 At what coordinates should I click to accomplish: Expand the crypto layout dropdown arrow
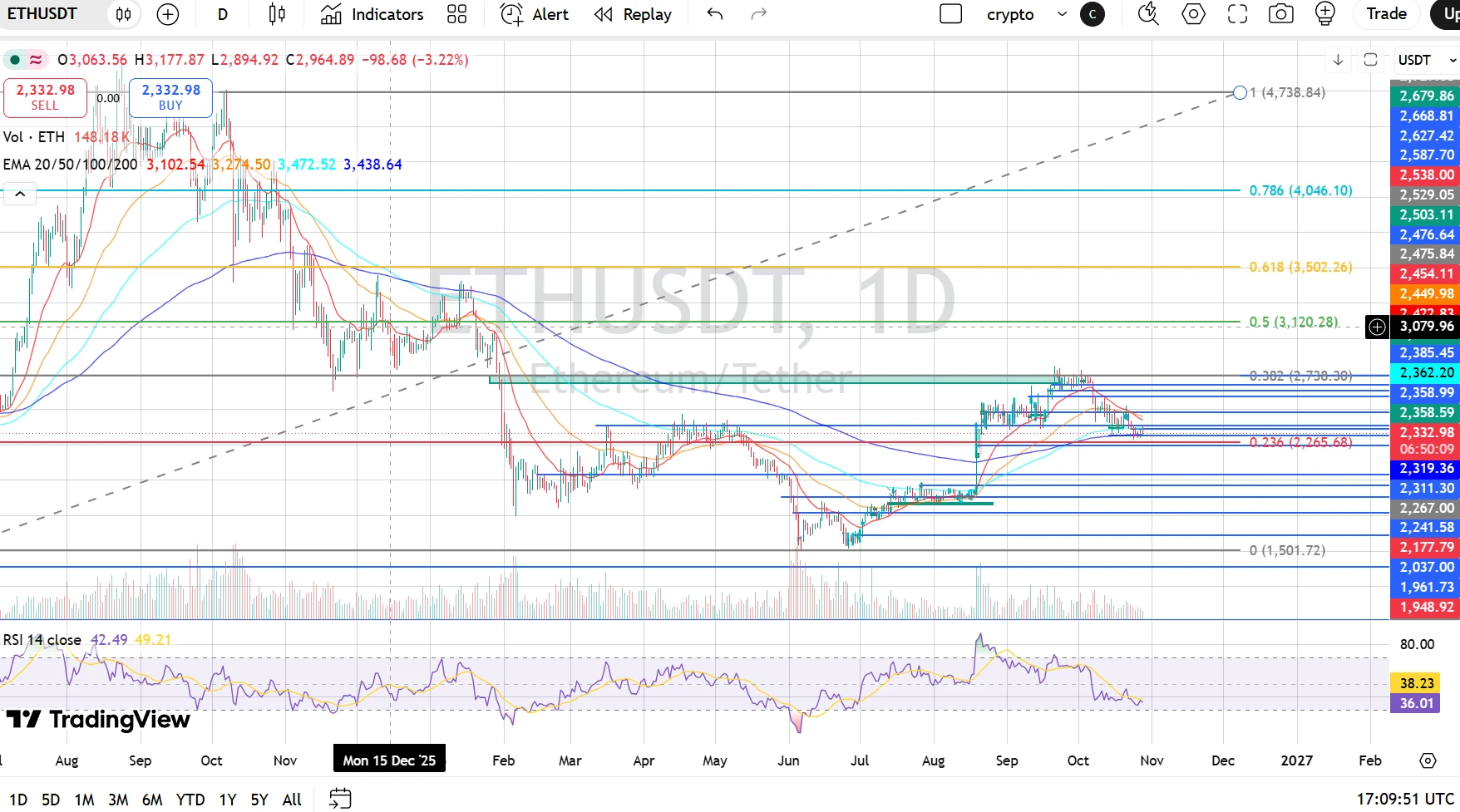click(1062, 14)
